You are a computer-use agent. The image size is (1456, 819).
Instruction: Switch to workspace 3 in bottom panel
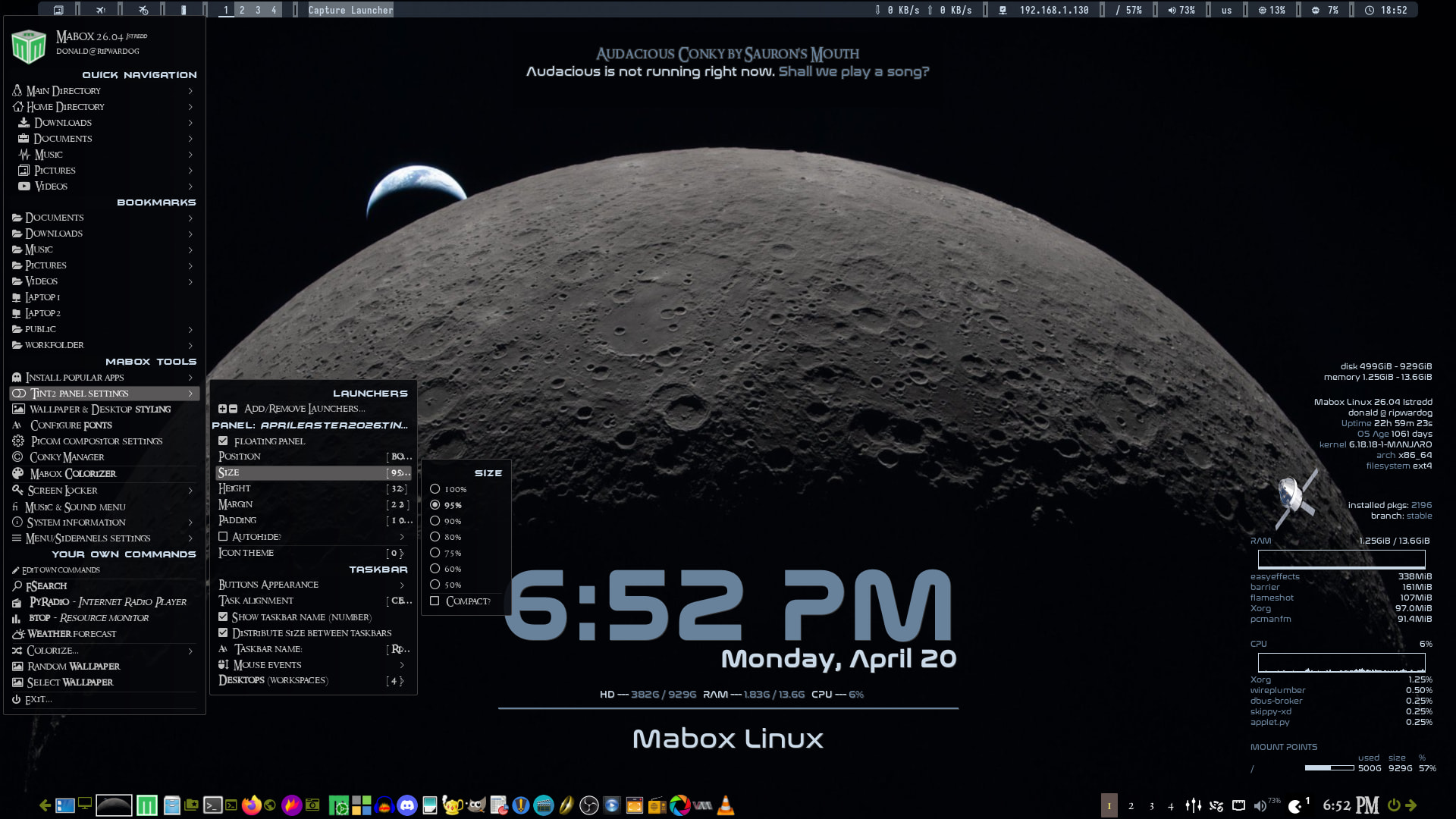[1151, 806]
